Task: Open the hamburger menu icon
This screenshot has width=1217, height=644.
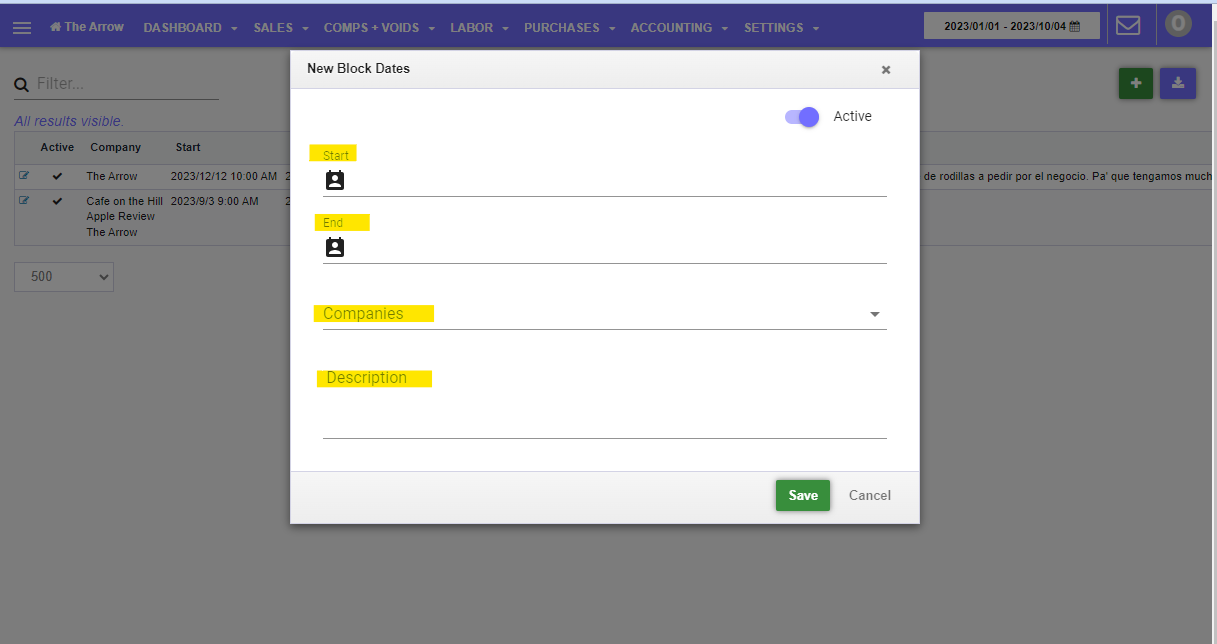Action: [x=22, y=28]
